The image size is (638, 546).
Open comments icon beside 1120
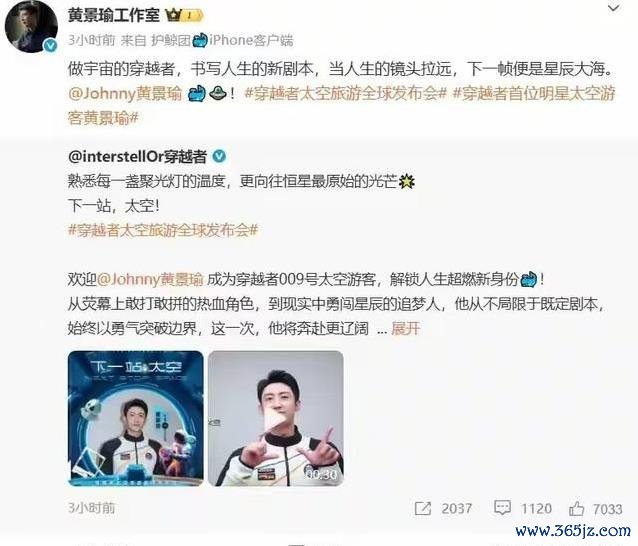[x=502, y=508]
